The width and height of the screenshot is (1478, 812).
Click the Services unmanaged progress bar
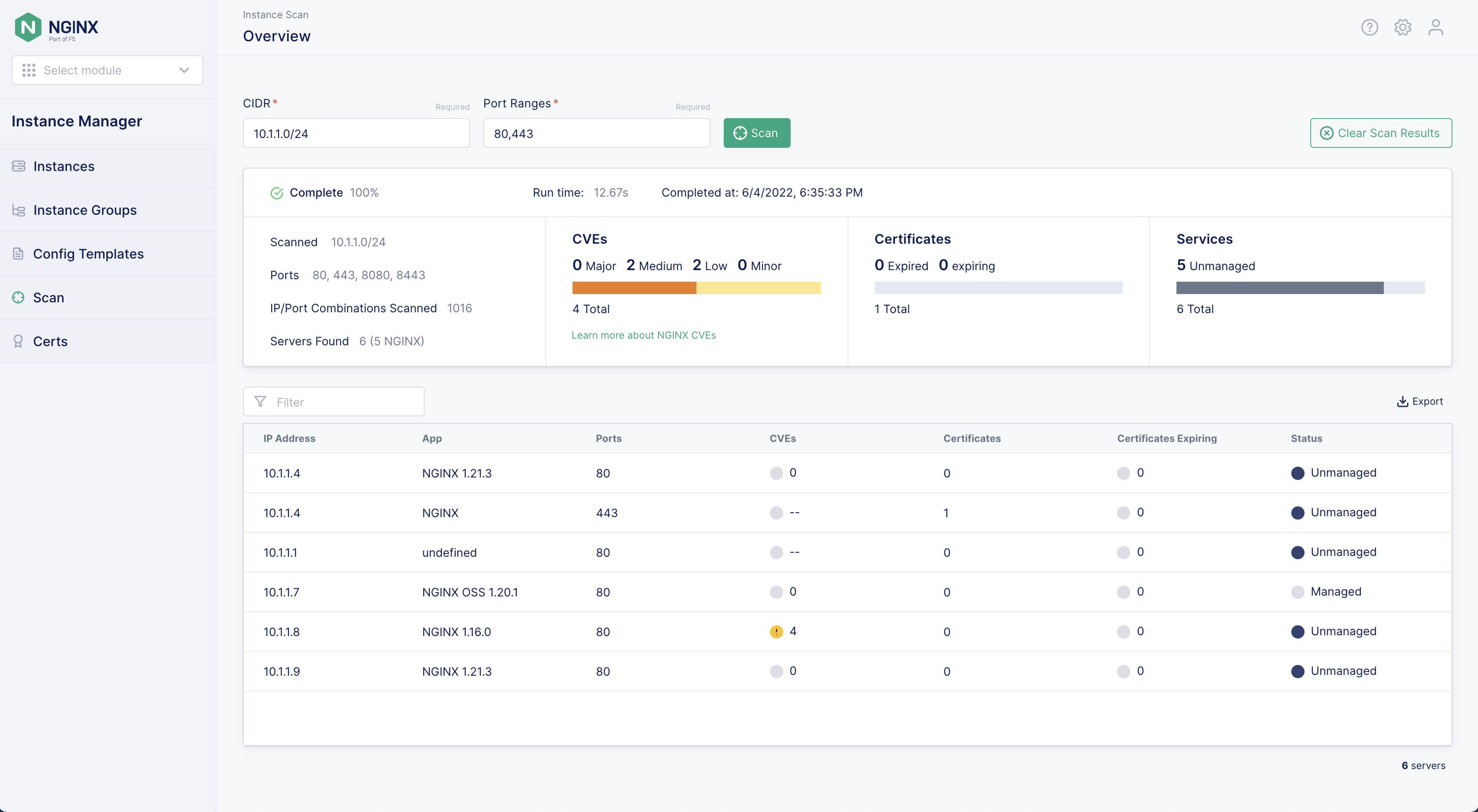(1301, 287)
